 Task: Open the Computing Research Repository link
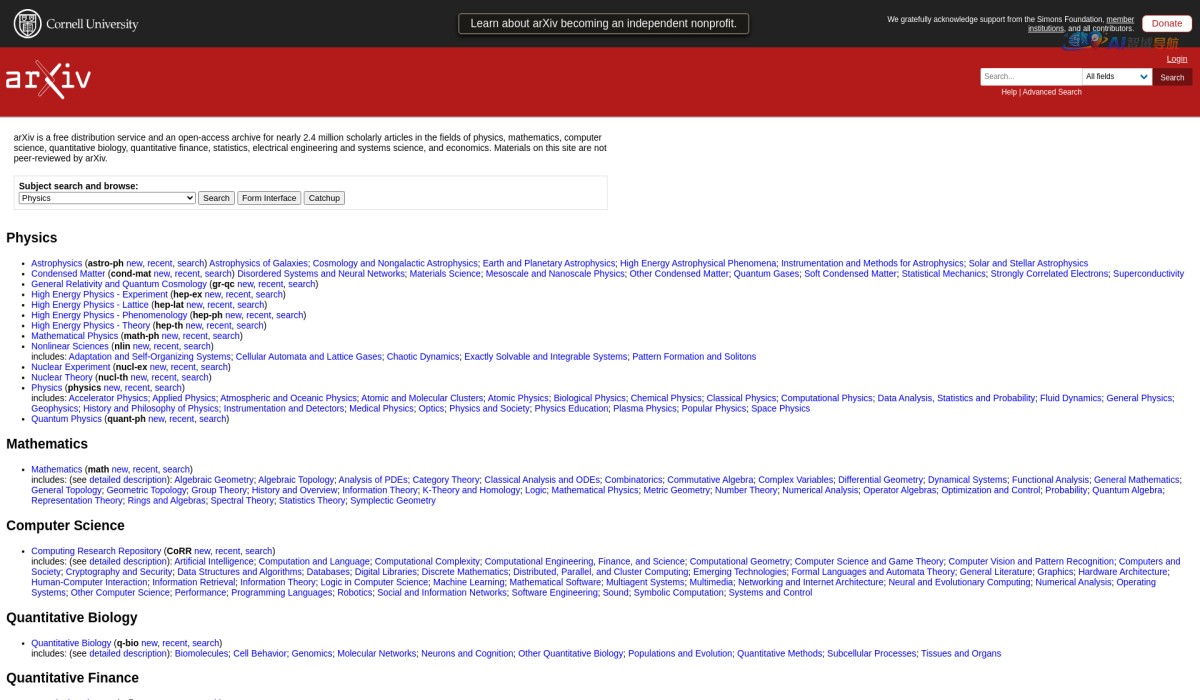[96, 551]
